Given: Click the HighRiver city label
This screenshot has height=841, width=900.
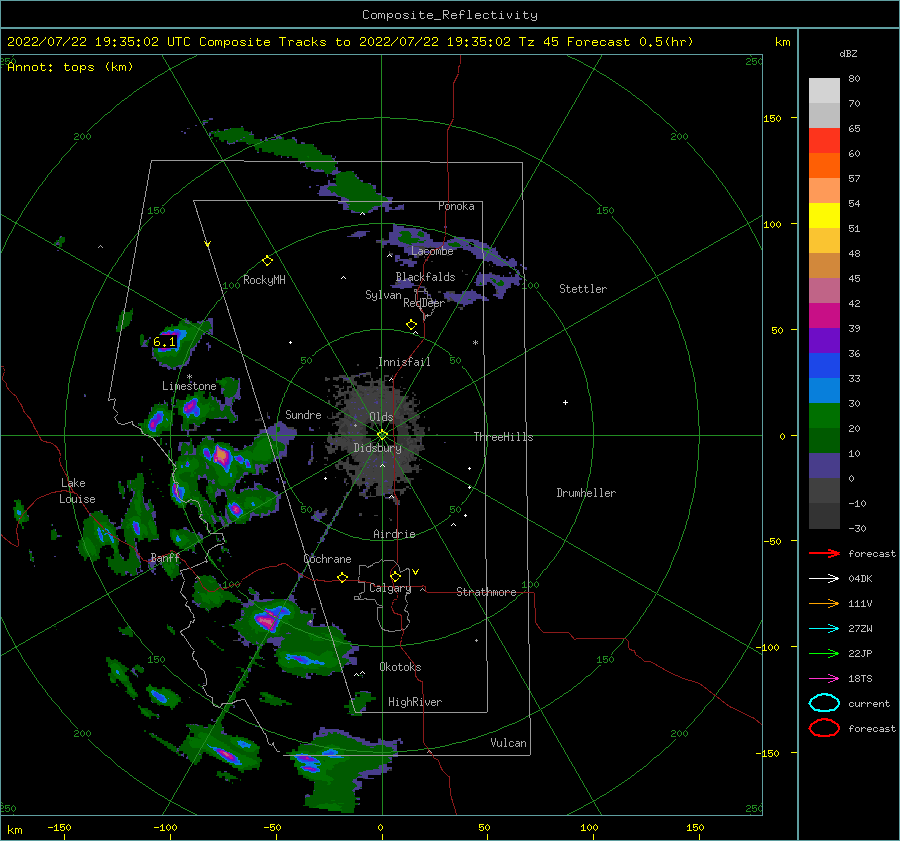Looking at the screenshot, I should coord(415,702).
